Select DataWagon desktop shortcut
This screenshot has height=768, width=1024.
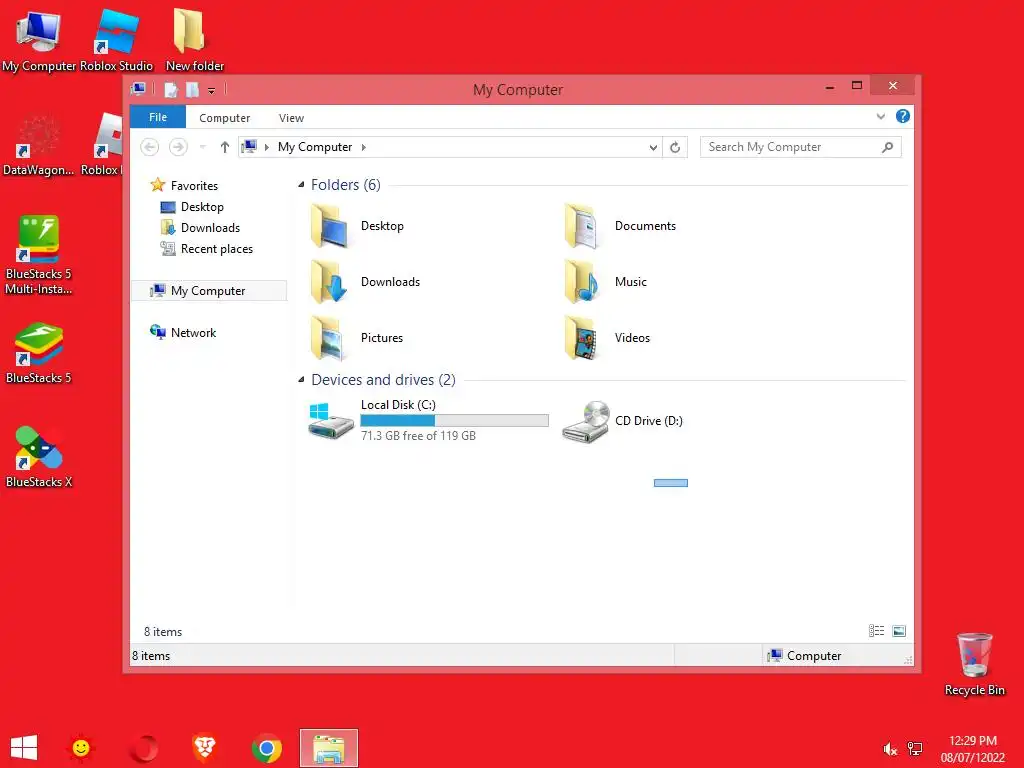[39, 145]
